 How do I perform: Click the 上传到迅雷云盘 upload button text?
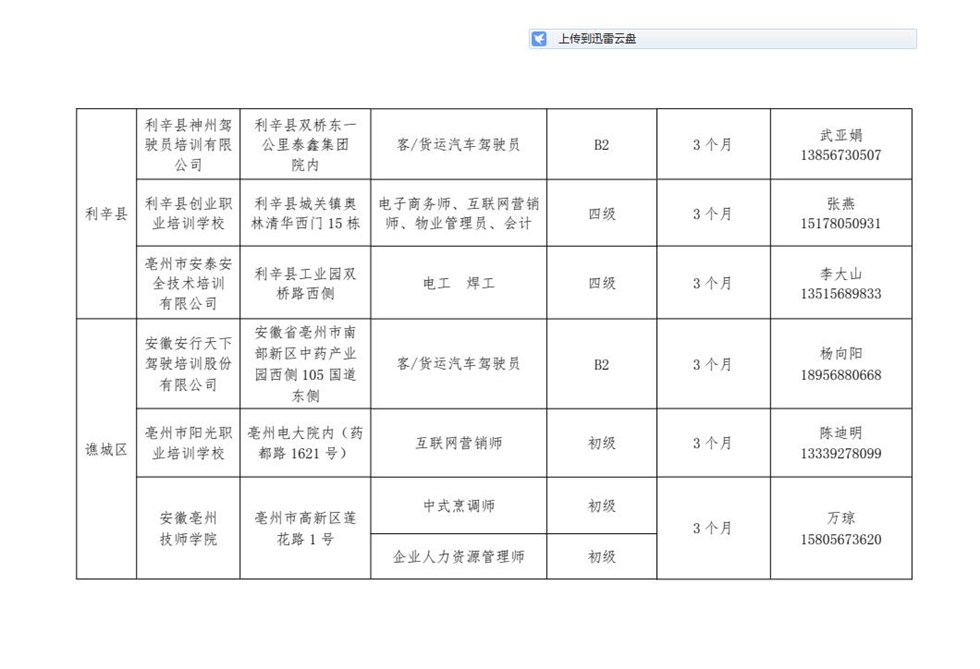597,39
